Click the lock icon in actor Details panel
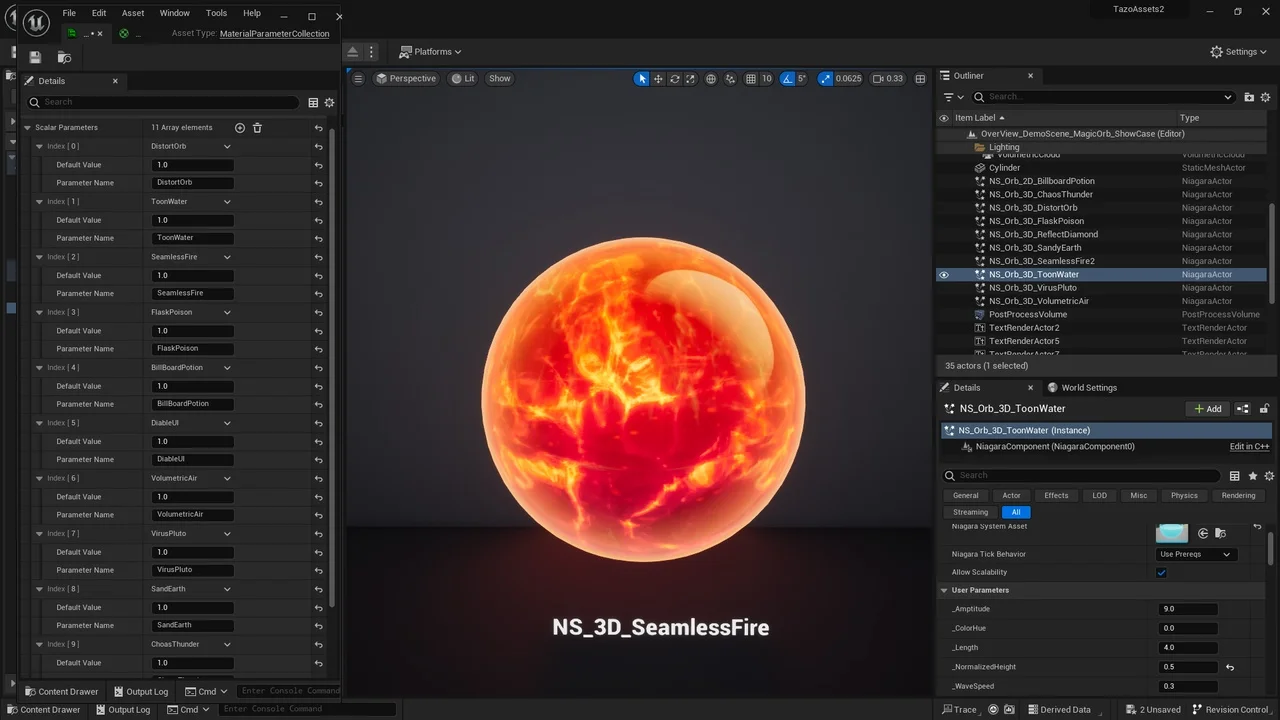 [1264, 409]
